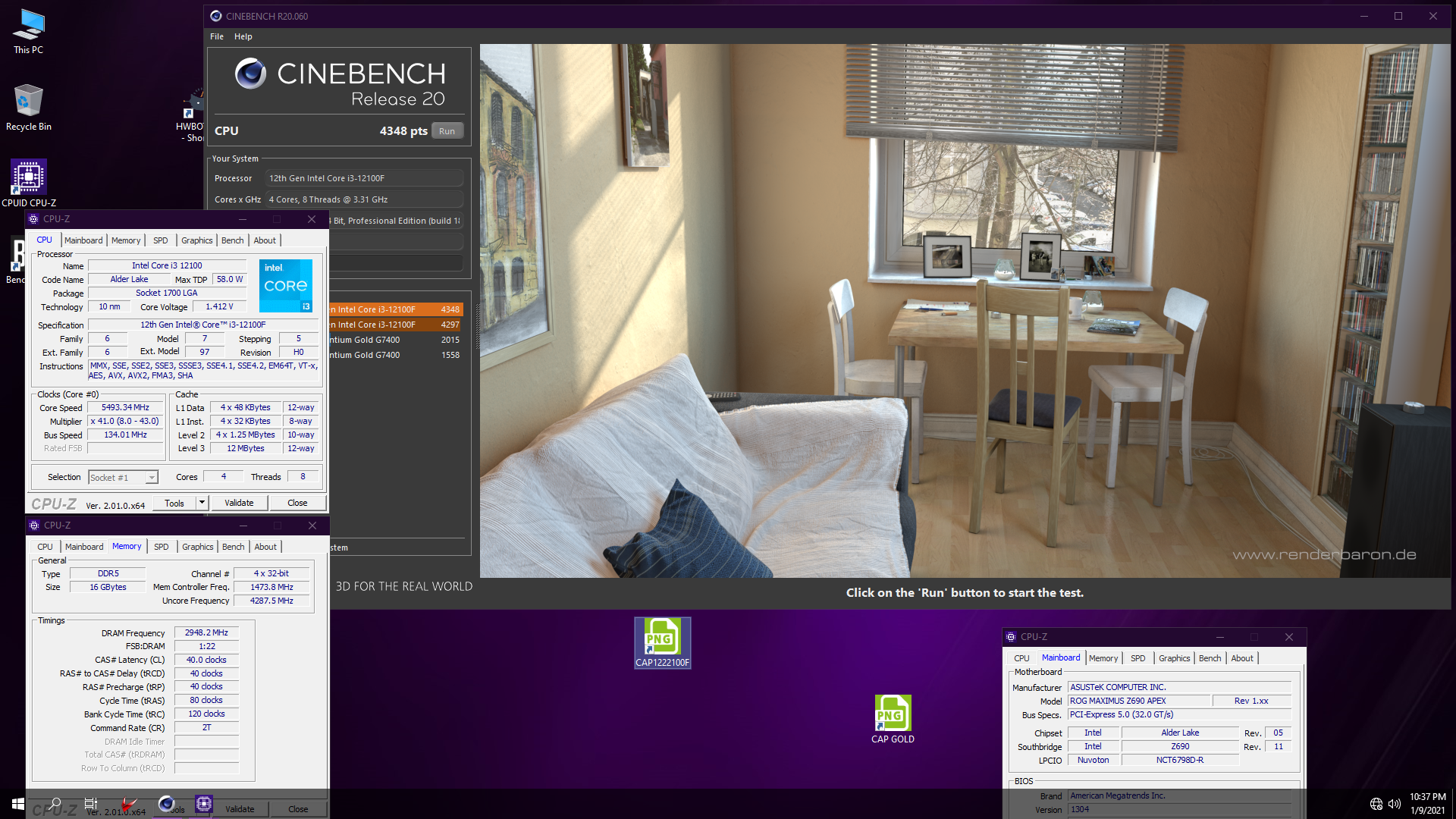The height and width of the screenshot is (819, 1456).
Task: Open the volume speaker tray icon
Action: point(1394,804)
